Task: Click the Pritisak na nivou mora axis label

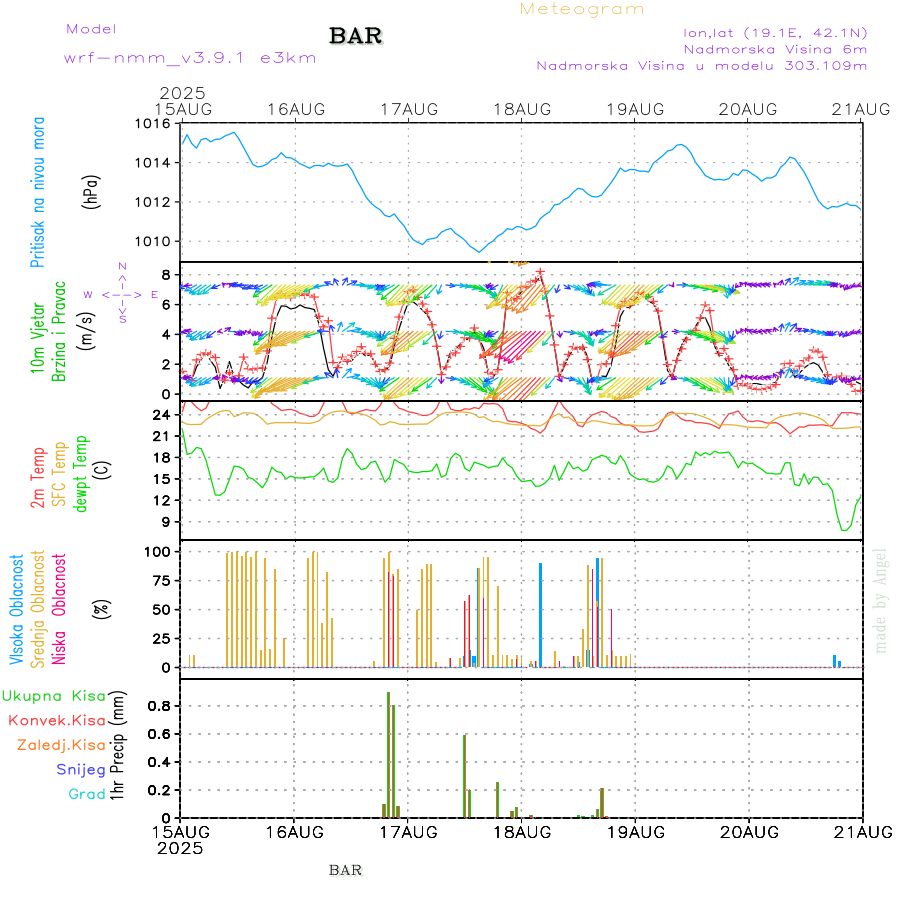Action: coord(38,192)
